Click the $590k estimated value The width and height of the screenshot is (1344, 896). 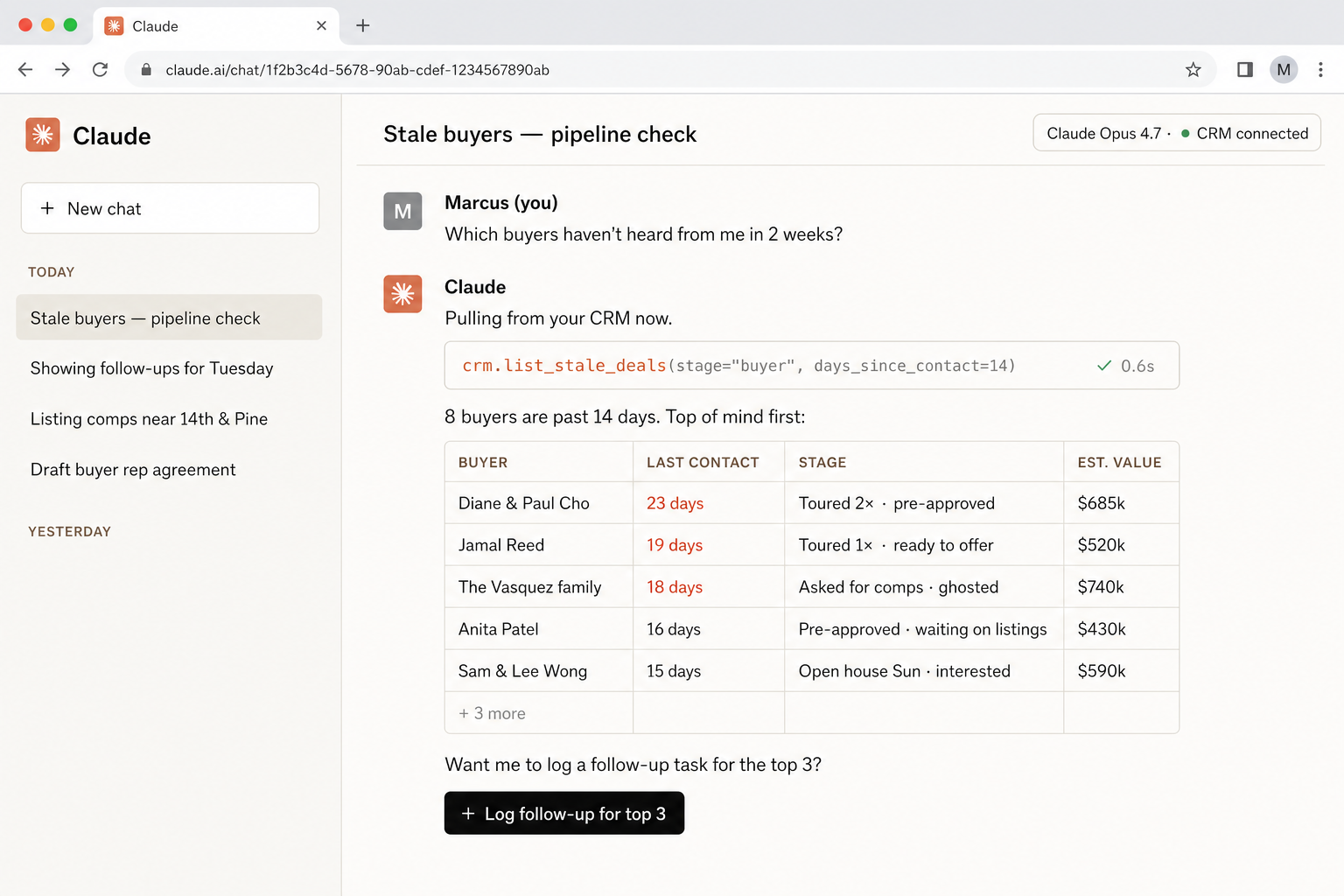point(1102,671)
